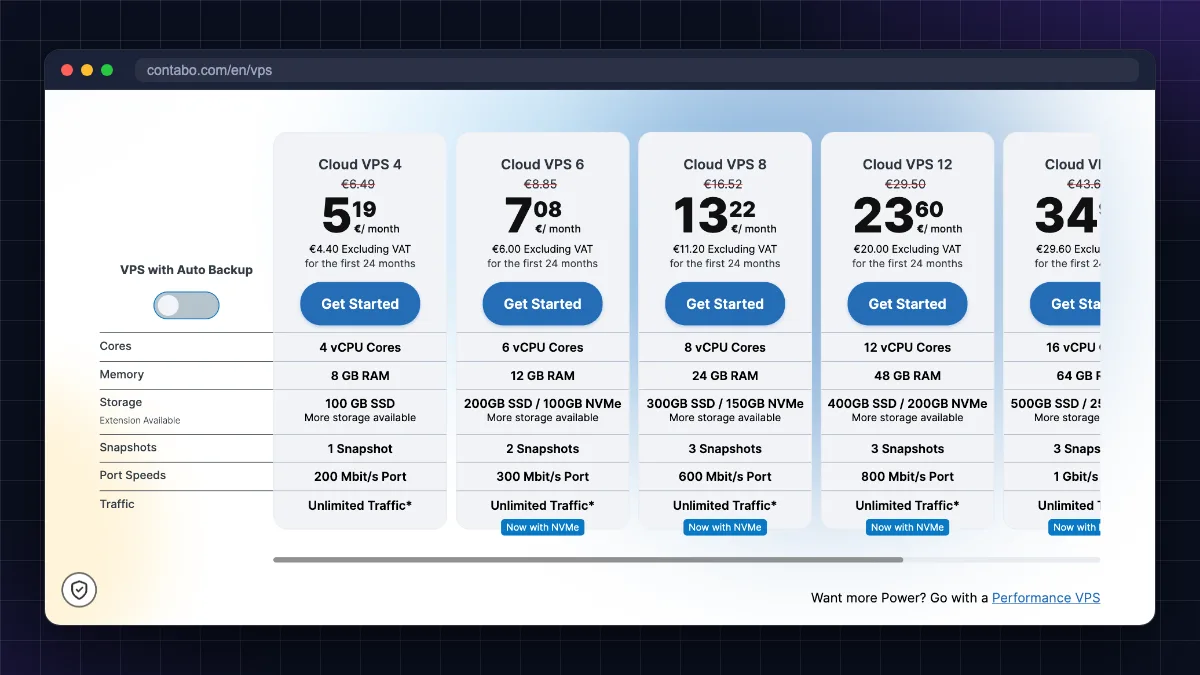Click the '6 vCPU Cores' cell
Image resolution: width=1200 pixels, height=675 pixels.
coord(543,347)
